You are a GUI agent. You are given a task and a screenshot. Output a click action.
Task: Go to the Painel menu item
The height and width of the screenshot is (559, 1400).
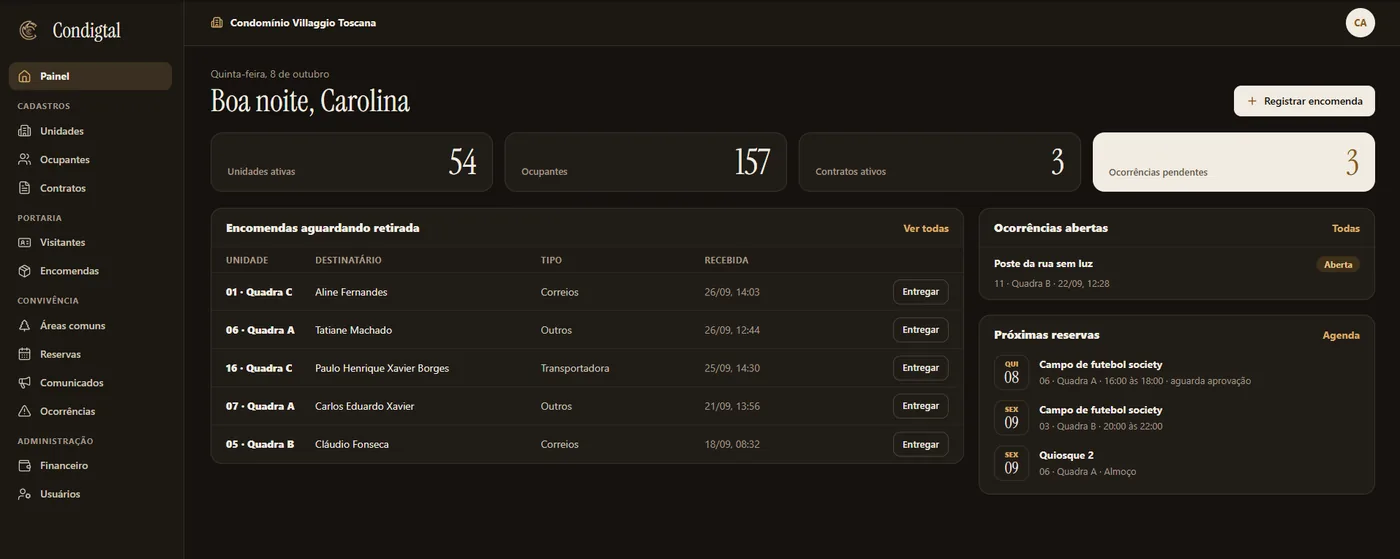pyautogui.click(x=90, y=76)
